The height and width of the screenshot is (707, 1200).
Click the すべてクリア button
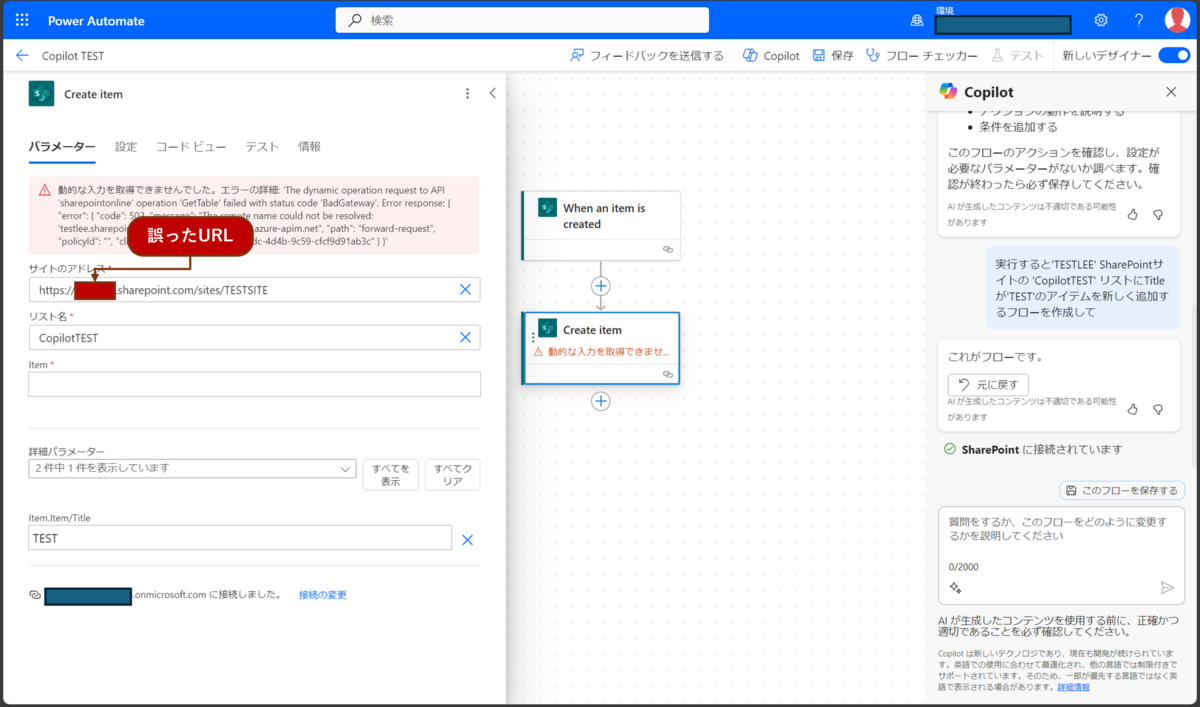pyautogui.click(x=452, y=475)
